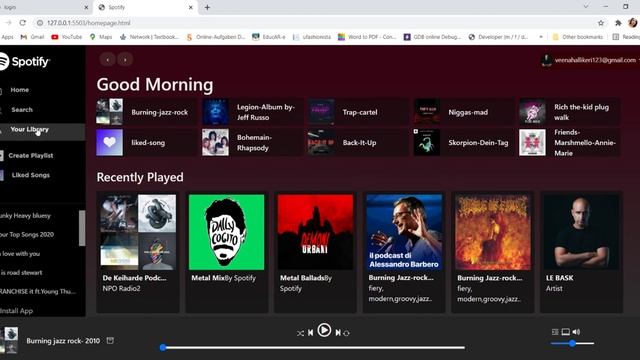Open the Metal Ballads card
The height and width of the screenshot is (360, 640).
pyautogui.click(x=315, y=252)
